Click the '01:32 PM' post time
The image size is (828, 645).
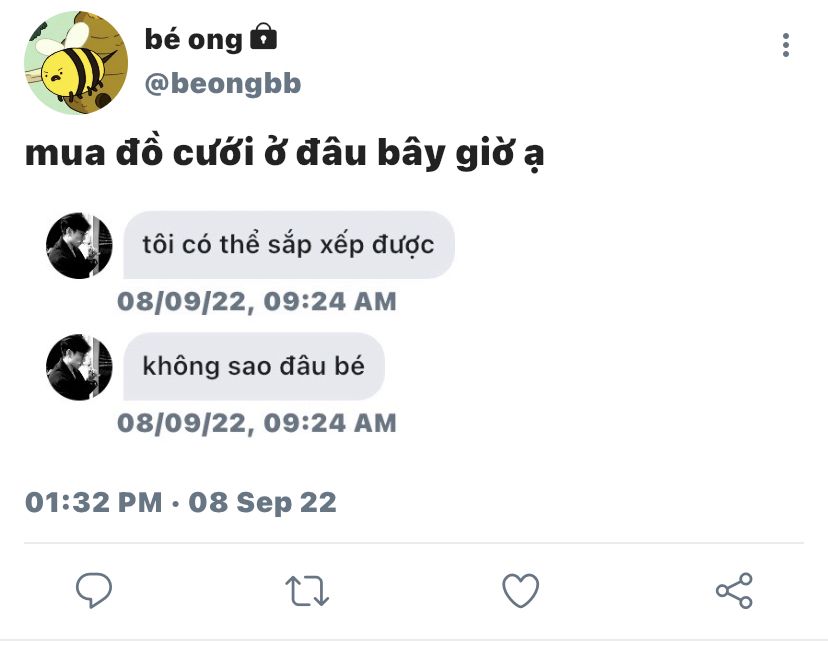pos(93,502)
